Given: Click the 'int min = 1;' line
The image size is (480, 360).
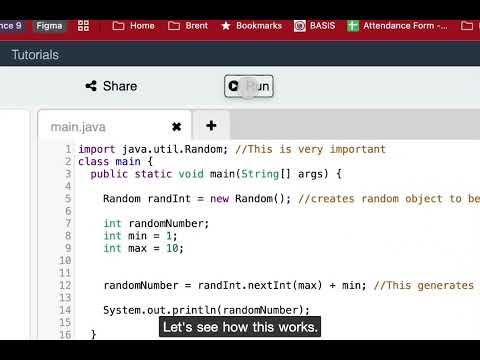Looking at the screenshot, I should [140, 236].
